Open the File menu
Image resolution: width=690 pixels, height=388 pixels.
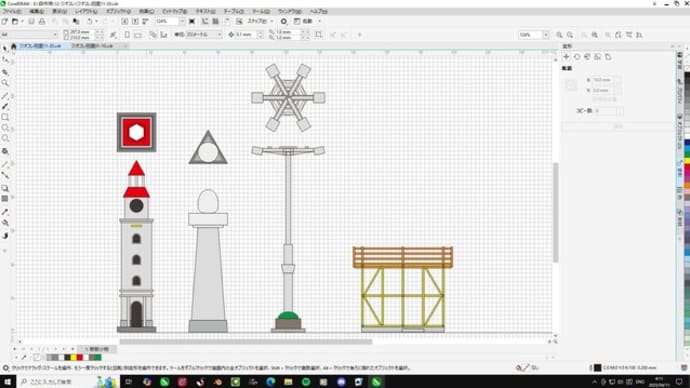(12, 11)
